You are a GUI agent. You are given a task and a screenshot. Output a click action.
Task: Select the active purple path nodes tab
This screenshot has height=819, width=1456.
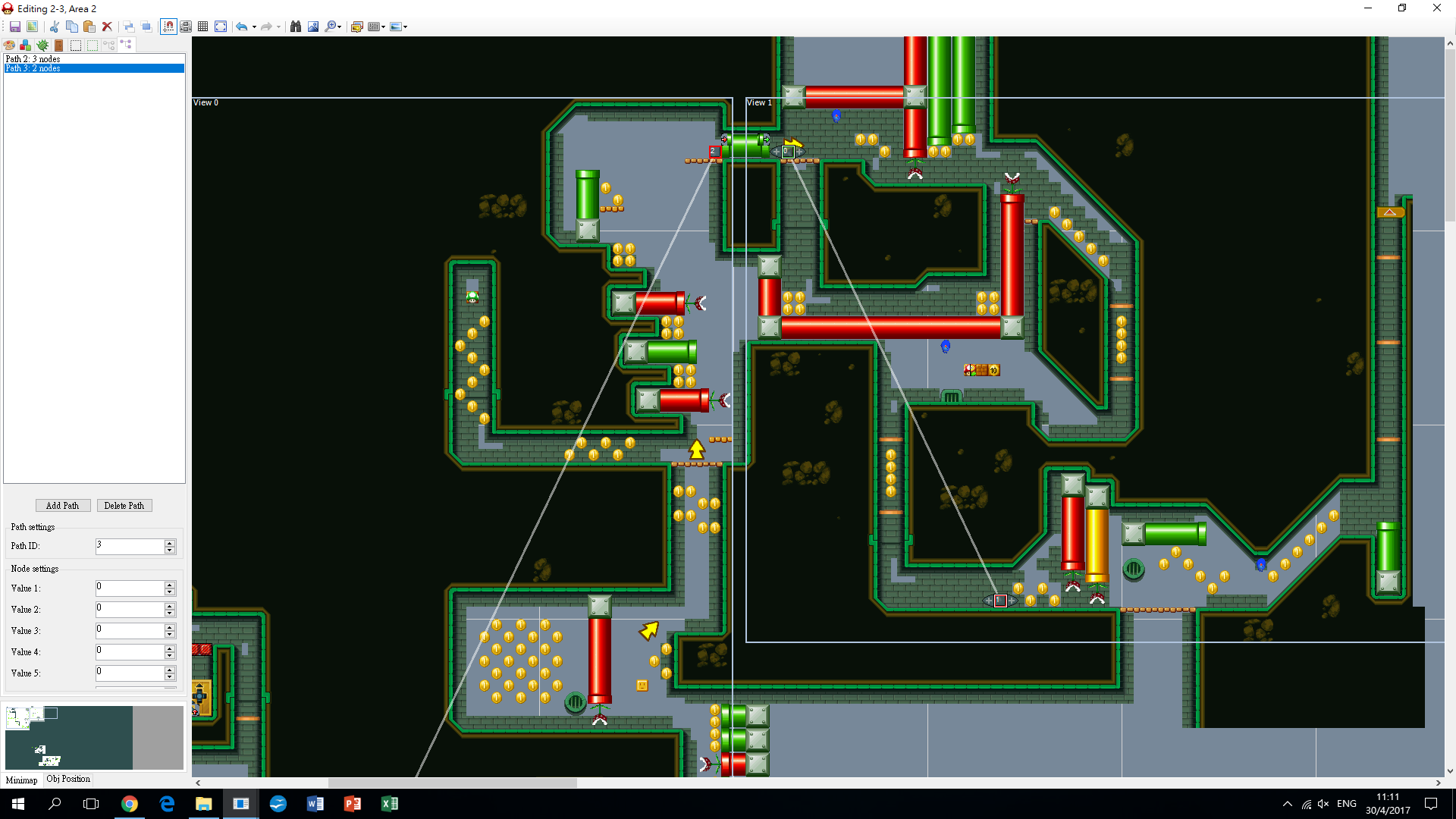(126, 45)
